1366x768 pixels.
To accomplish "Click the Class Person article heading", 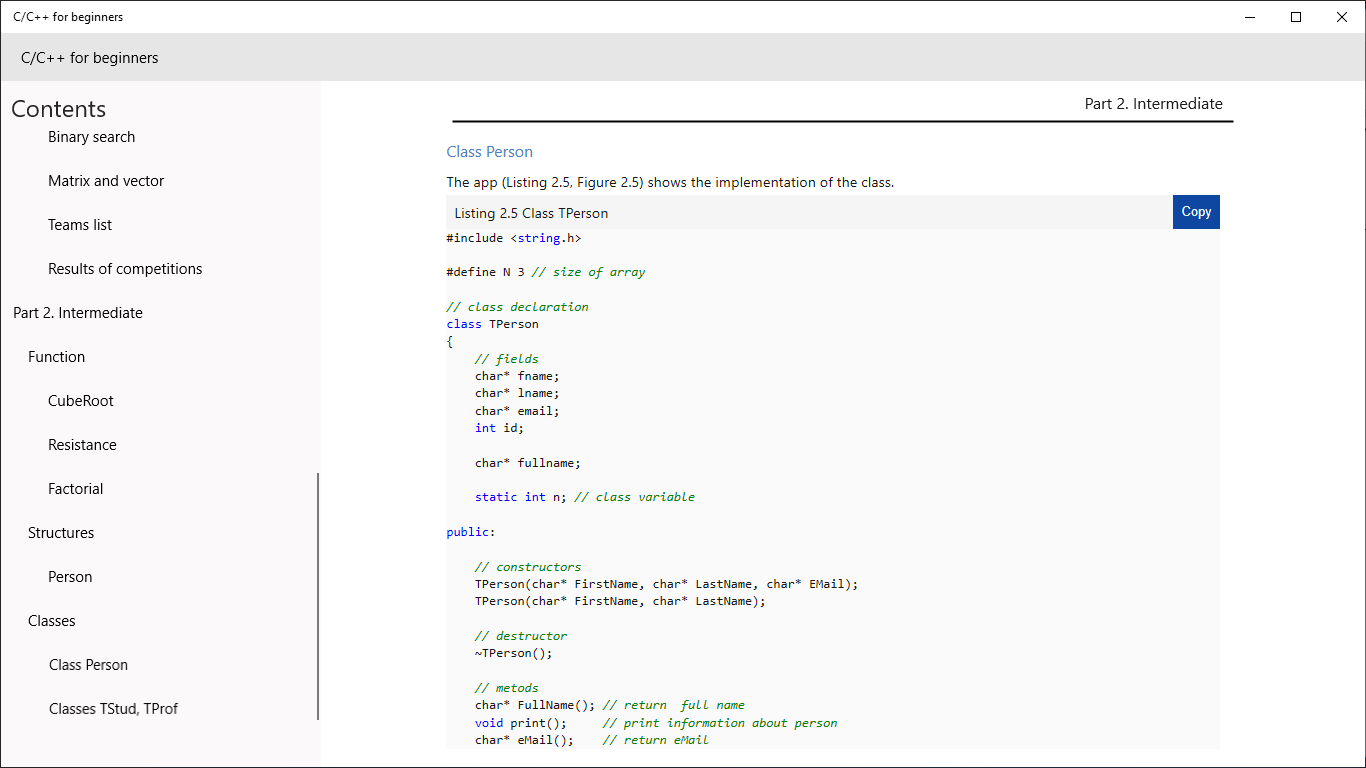I will click(x=489, y=151).
